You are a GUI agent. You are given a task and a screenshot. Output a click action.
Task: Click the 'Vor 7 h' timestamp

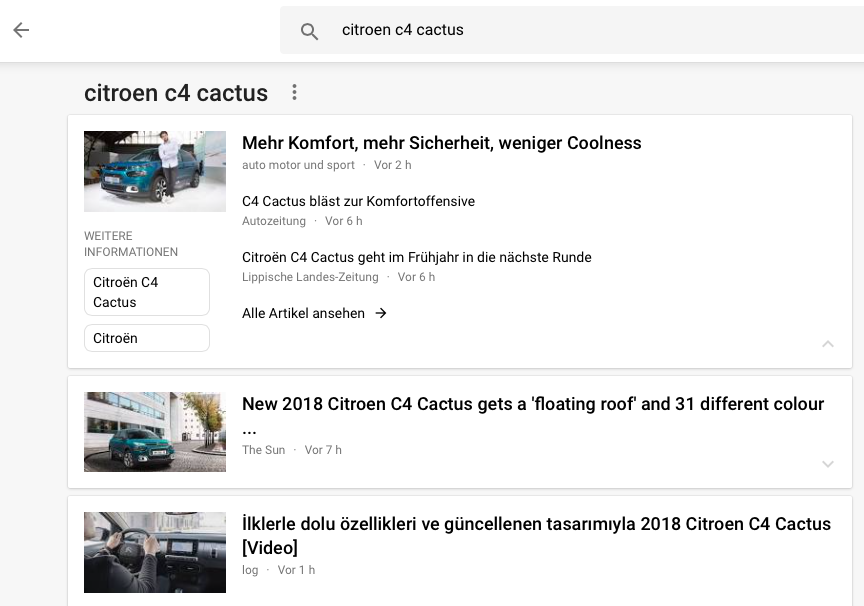323,450
